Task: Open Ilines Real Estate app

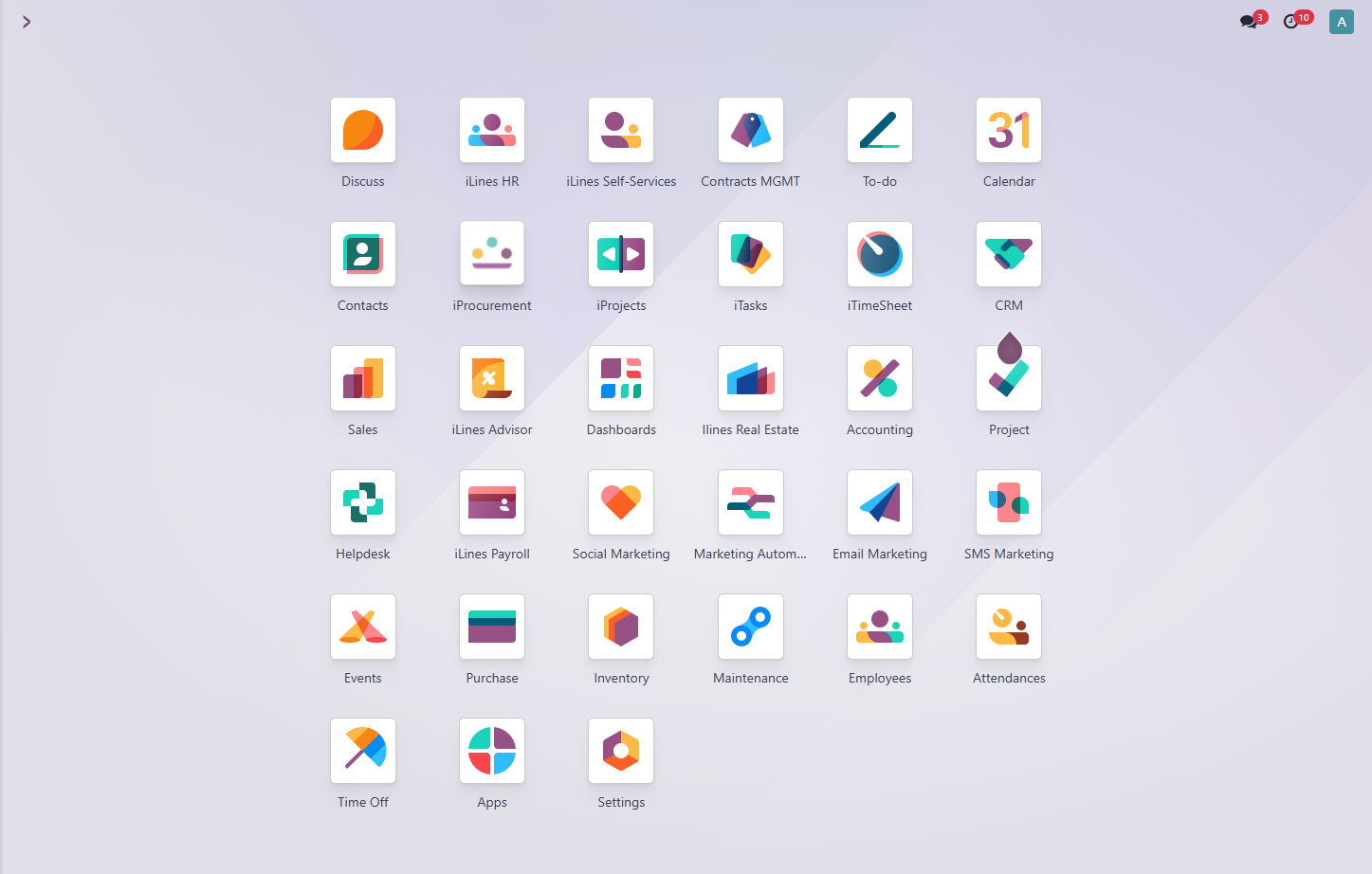Action: [x=751, y=378]
